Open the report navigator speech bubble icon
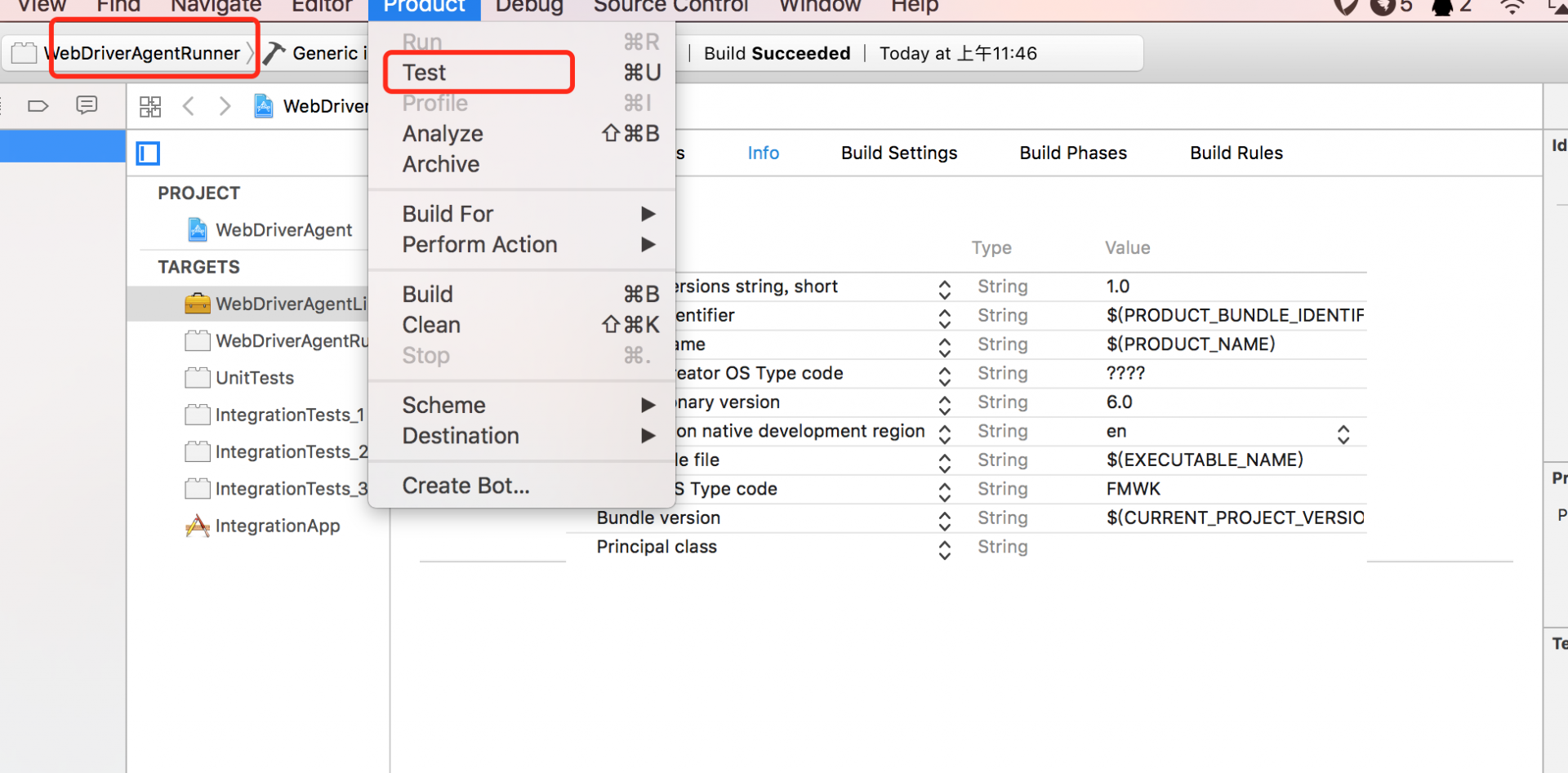Image resolution: width=1568 pixels, height=773 pixels. (87, 105)
